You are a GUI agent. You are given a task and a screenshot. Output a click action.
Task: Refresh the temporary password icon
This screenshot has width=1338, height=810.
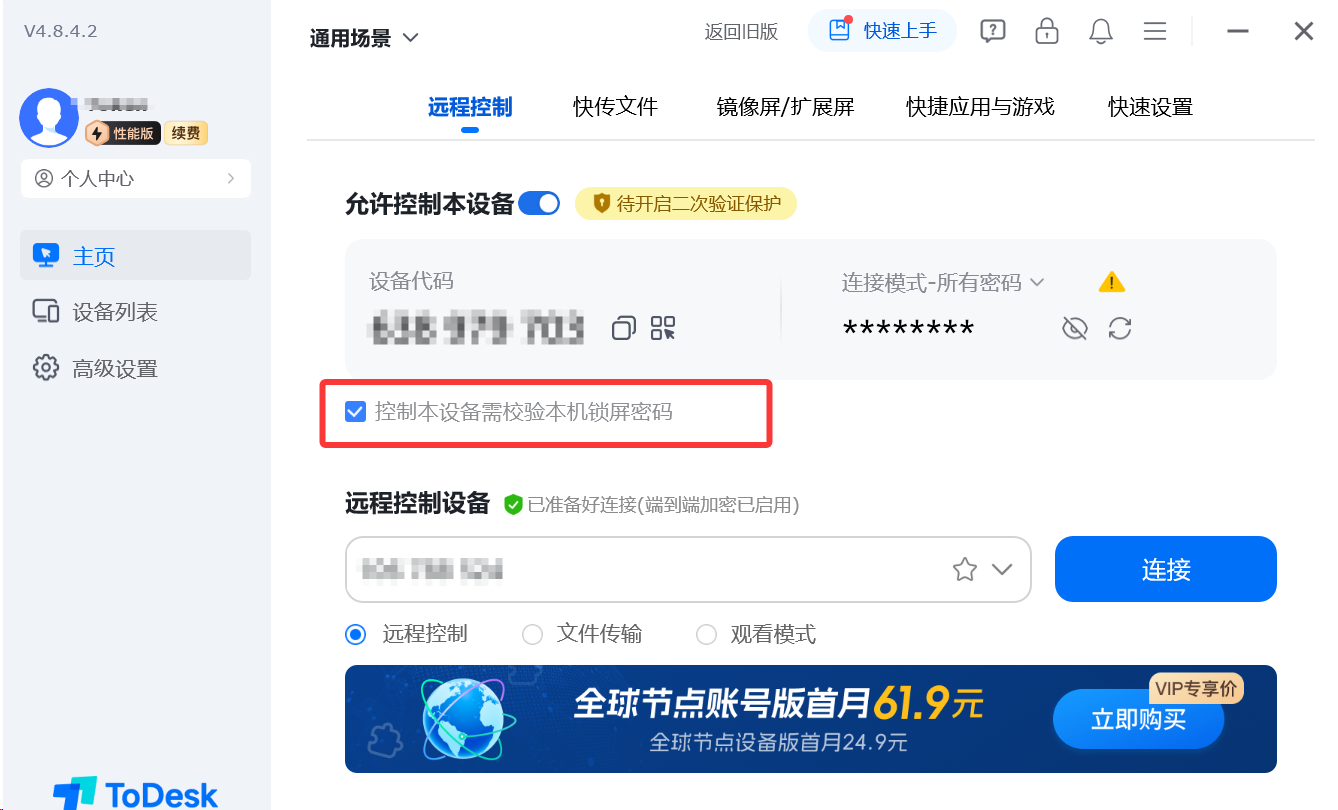coord(1120,328)
